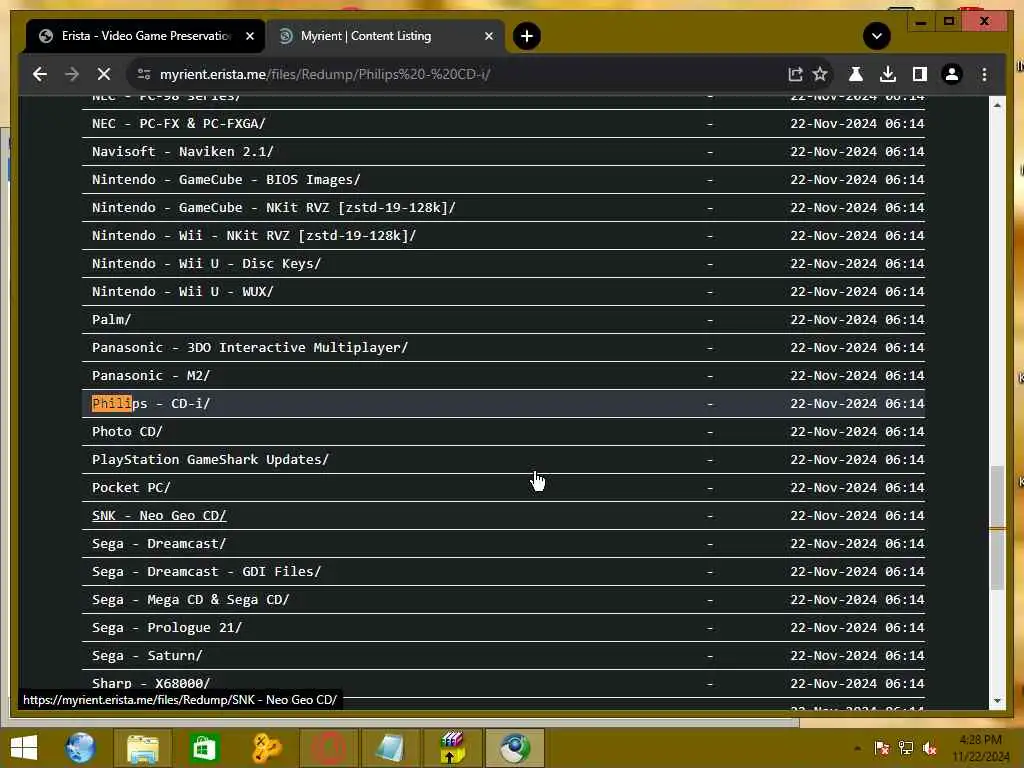Open Nintendo Wii U Disc Keys folder
This screenshot has width=1024, height=768.
click(x=206, y=264)
